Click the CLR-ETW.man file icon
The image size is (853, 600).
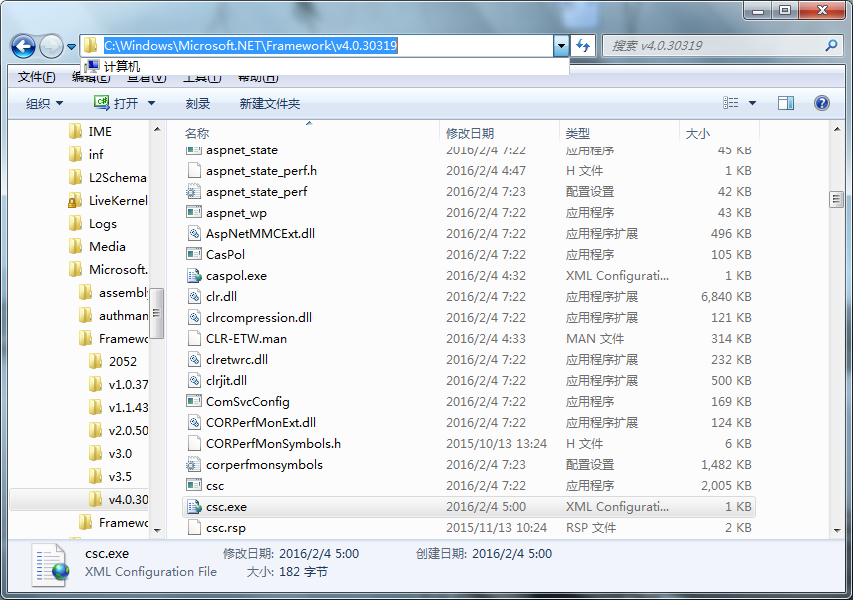[x=194, y=338]
